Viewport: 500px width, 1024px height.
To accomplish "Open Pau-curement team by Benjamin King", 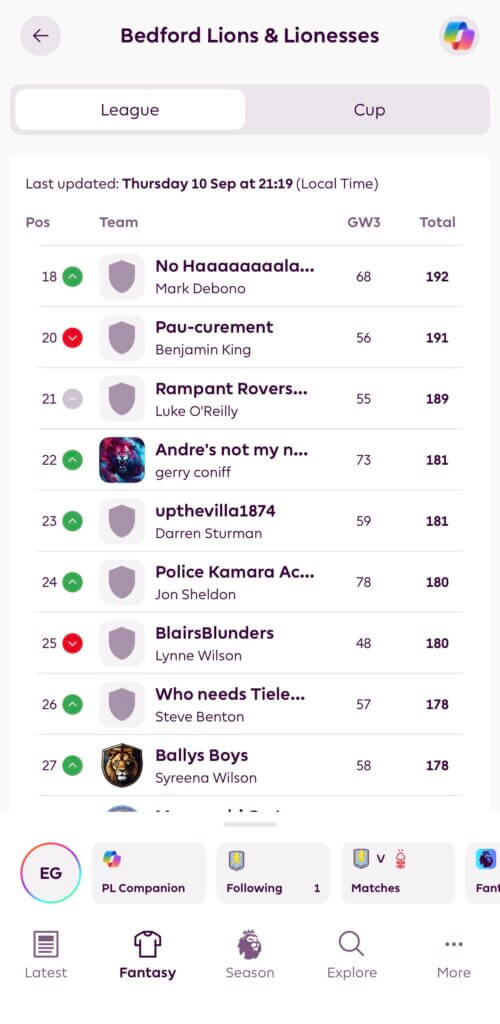I will point(250,337).
